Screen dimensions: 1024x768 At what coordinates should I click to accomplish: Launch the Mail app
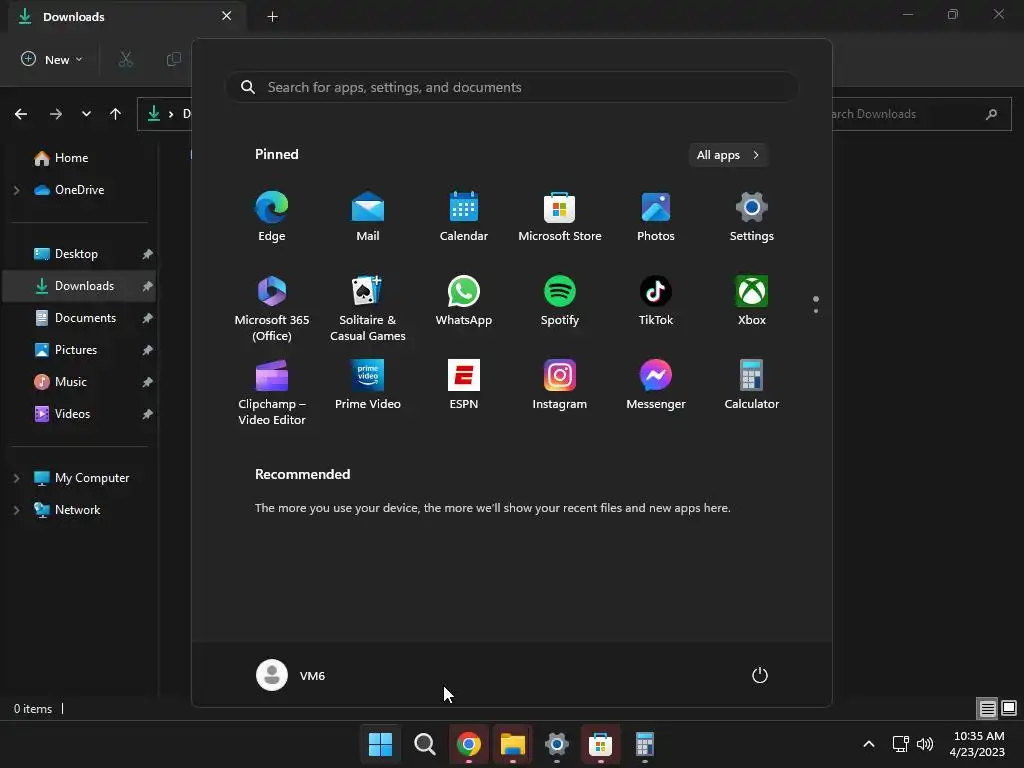pyautogui.click(x=368, y=217)
